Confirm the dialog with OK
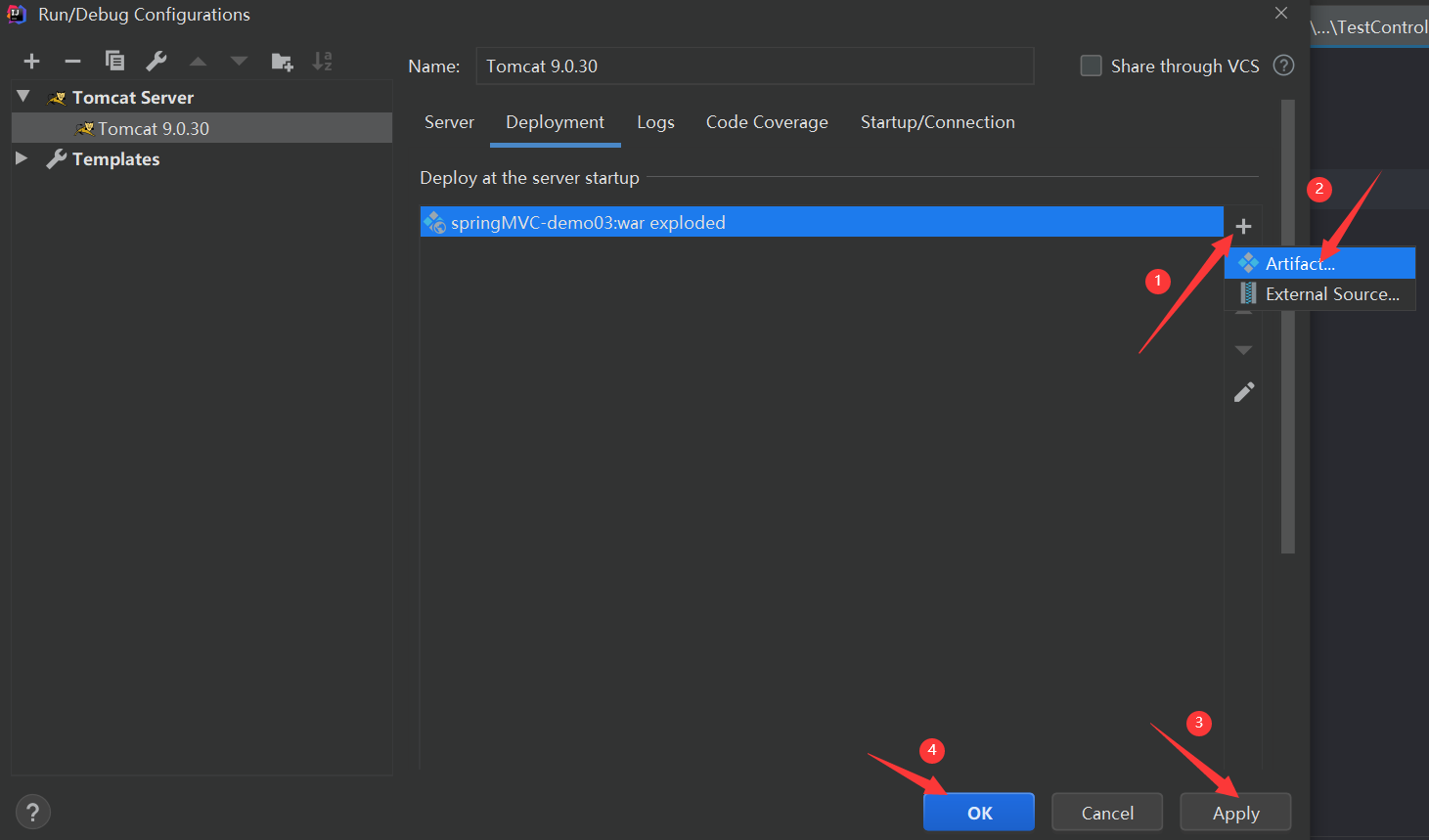The width and height of the screenshot is (1429, 840). point(979,813)
